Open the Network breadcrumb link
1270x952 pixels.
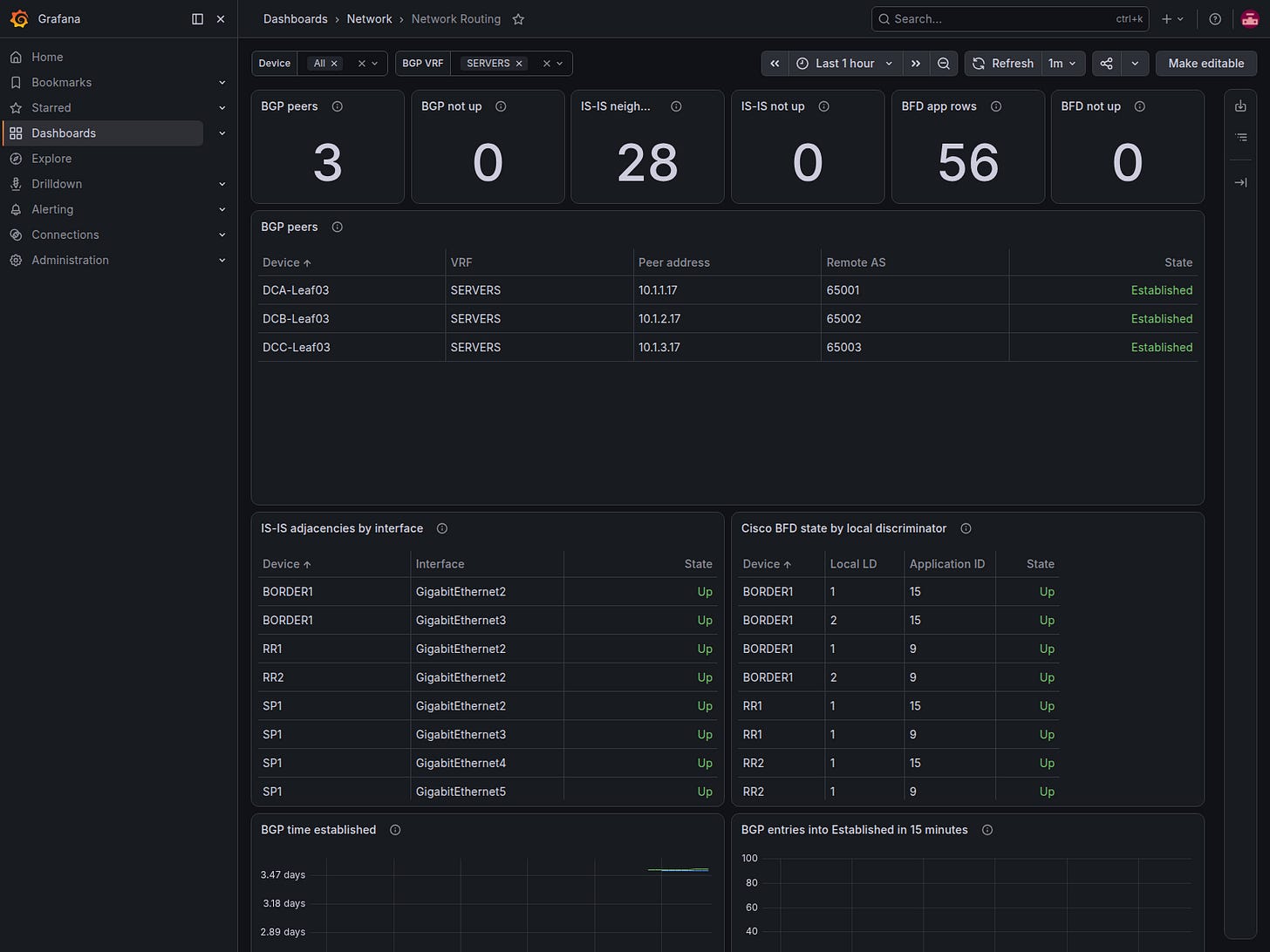pos(369,19)
